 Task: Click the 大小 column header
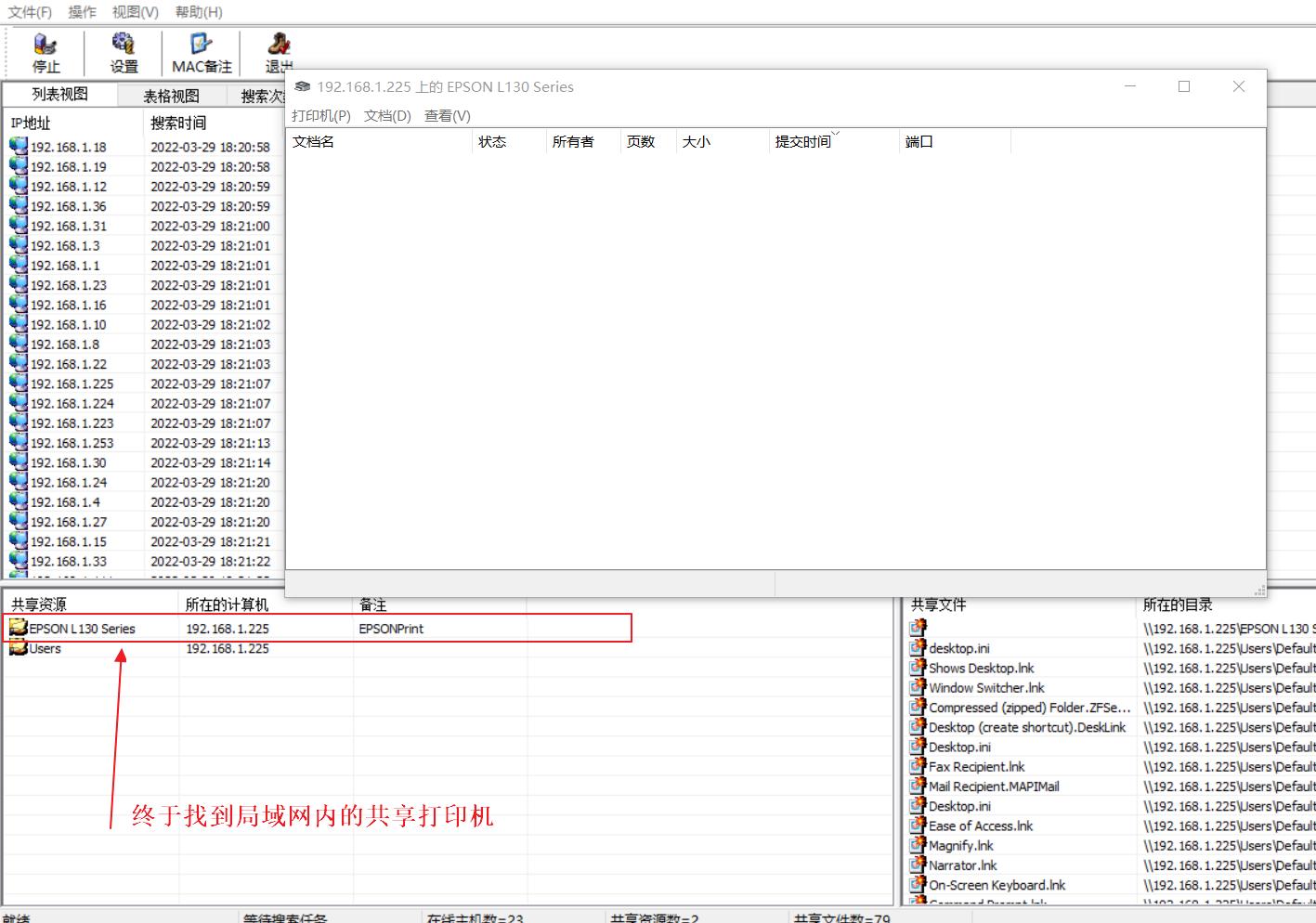point(697,141)
